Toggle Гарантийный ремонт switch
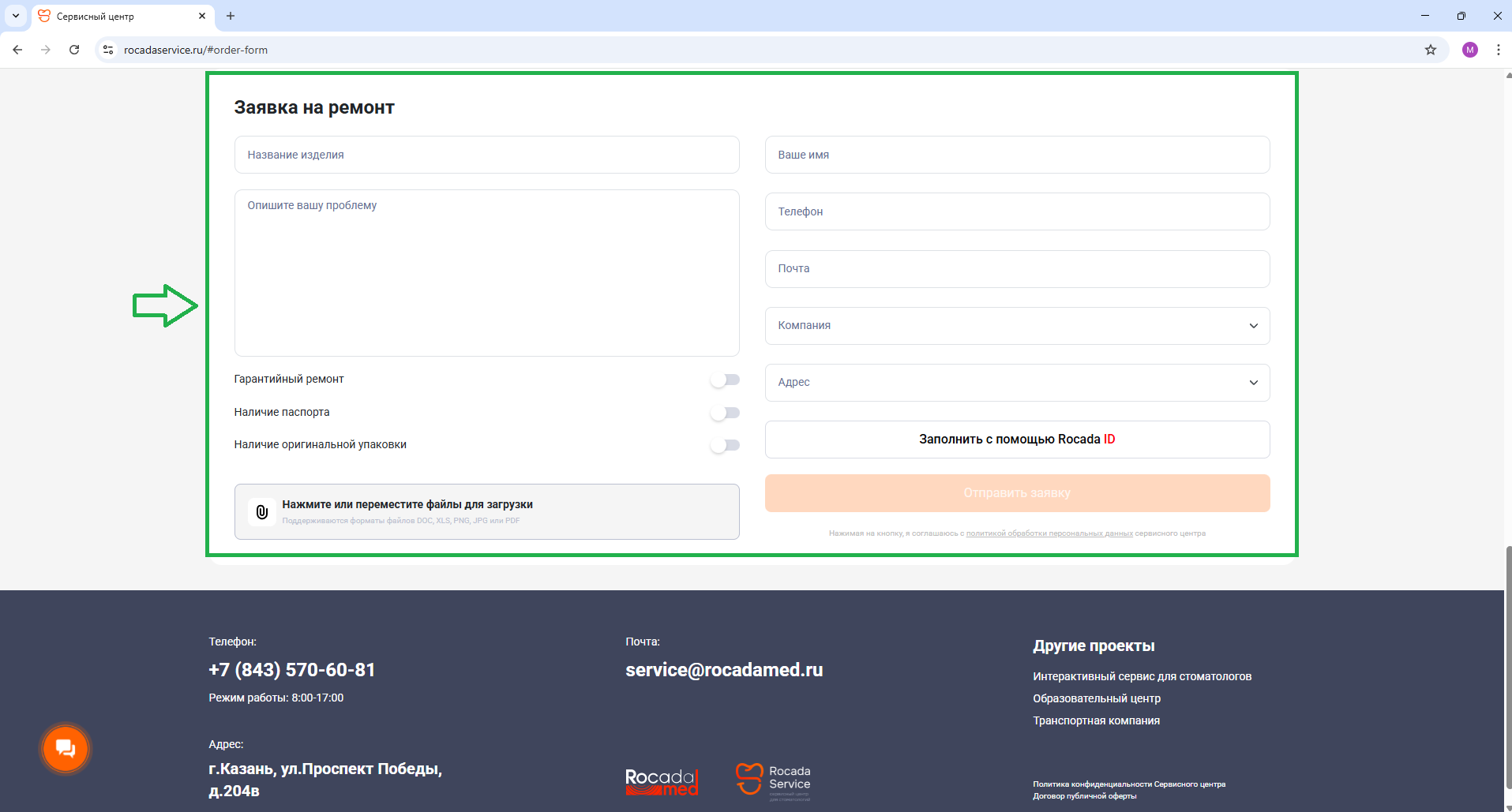The height and width of the screenshot is (812, 1512). (x=725, y=380)
